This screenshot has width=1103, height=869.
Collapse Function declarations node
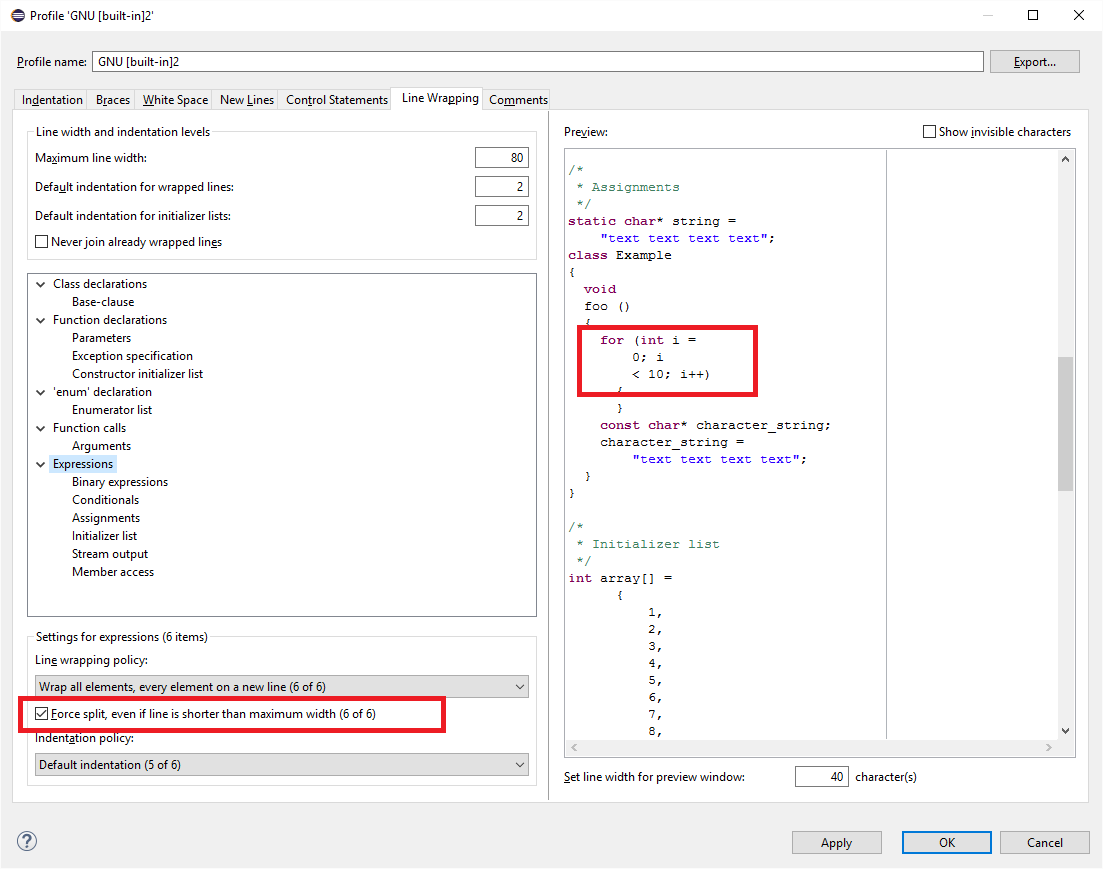(41, 320)
